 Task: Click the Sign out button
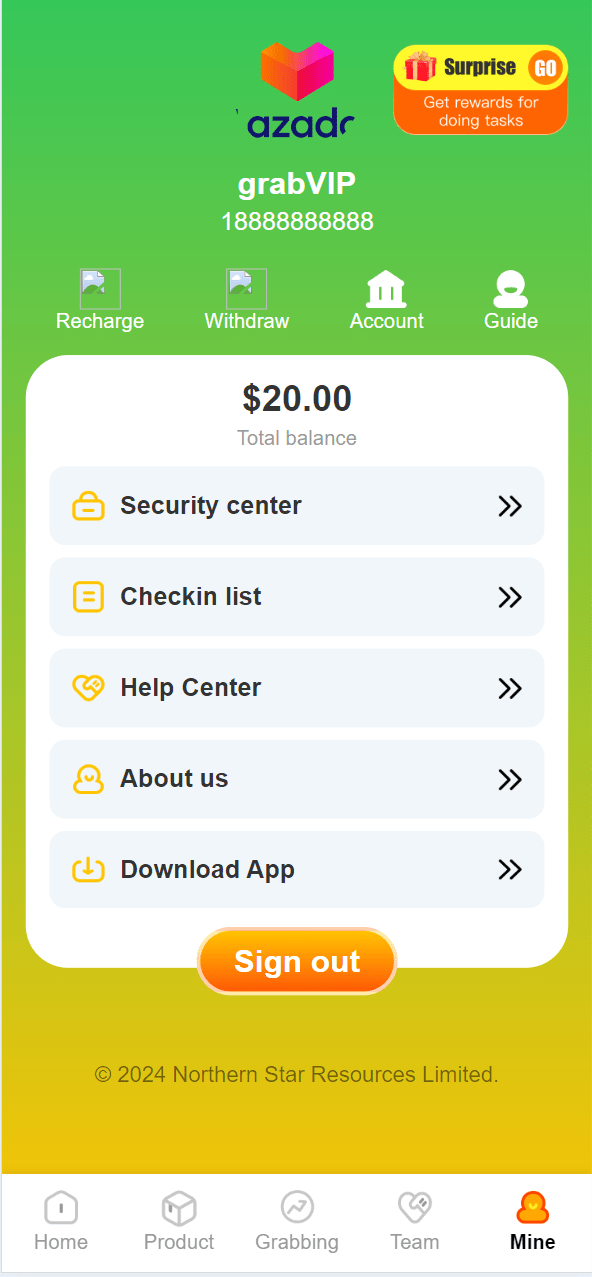pyautogui.click(x=297, y=961)
